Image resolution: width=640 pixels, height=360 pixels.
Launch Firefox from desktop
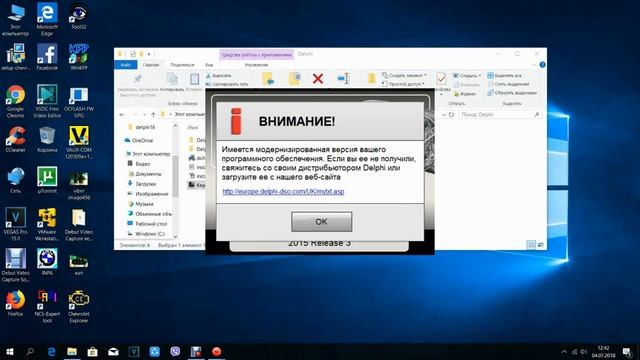tap(15, 302)
